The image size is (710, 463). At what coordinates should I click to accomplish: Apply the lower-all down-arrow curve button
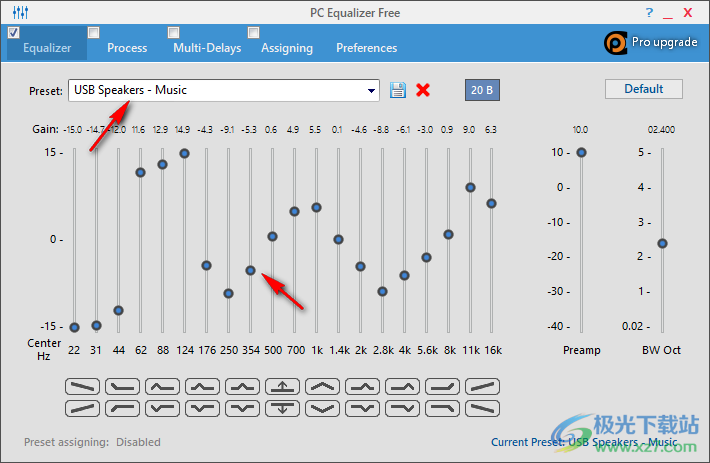tap(283, 409)
